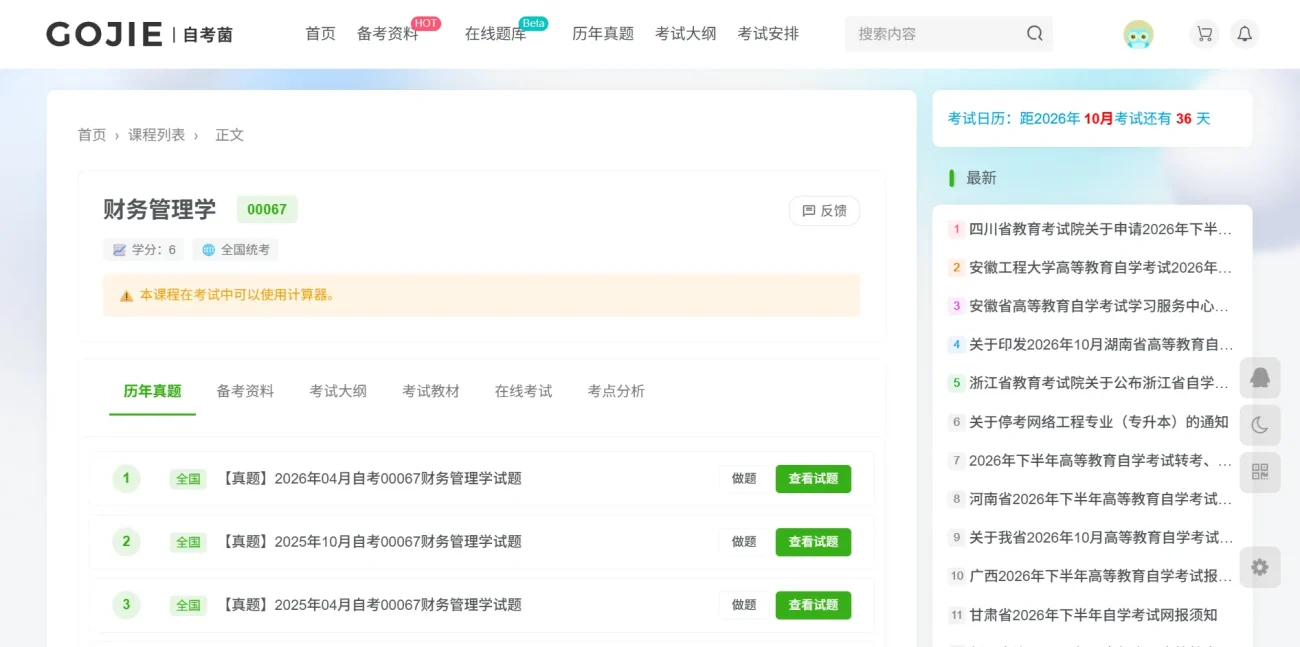The height and width of the screenshot is (647, 1300).
Task: Open the notifications bell
Action: [x=1244, y=34]
